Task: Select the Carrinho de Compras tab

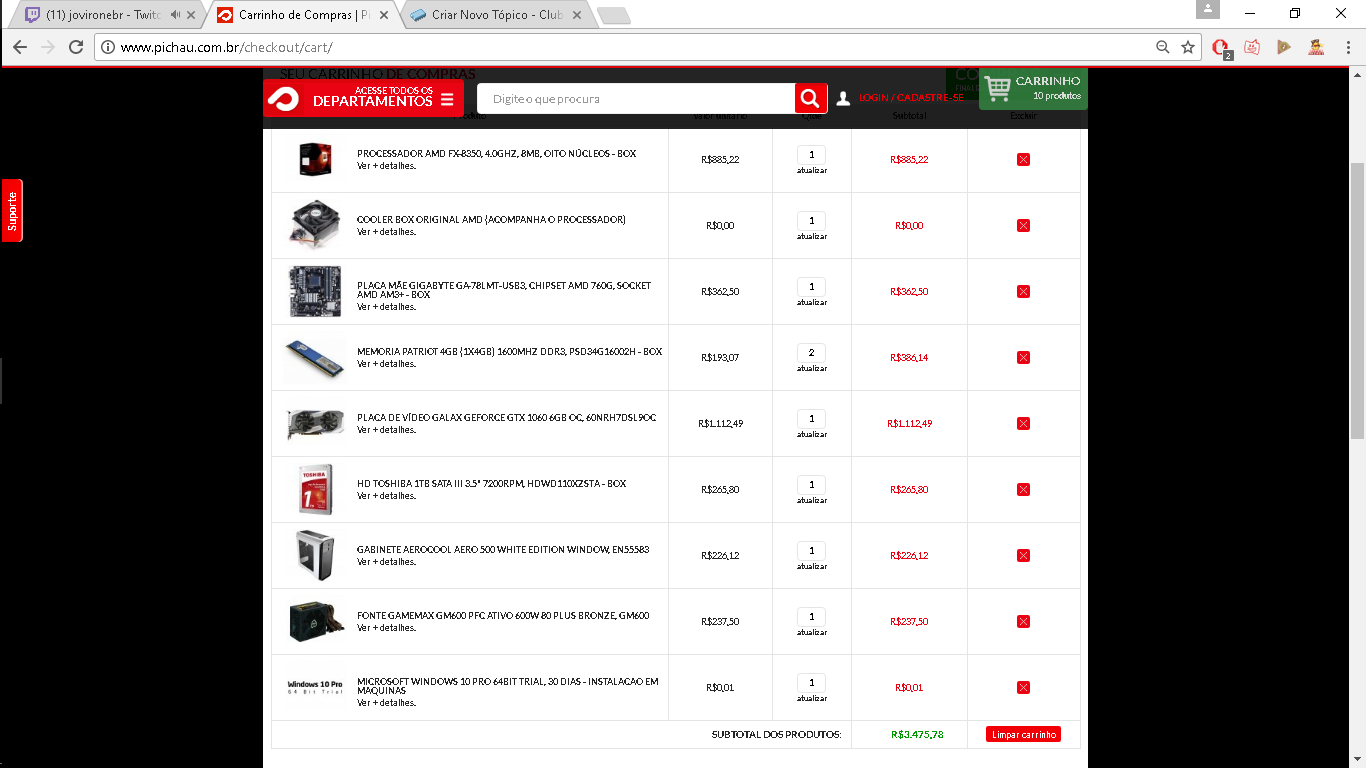Action: 303,15
